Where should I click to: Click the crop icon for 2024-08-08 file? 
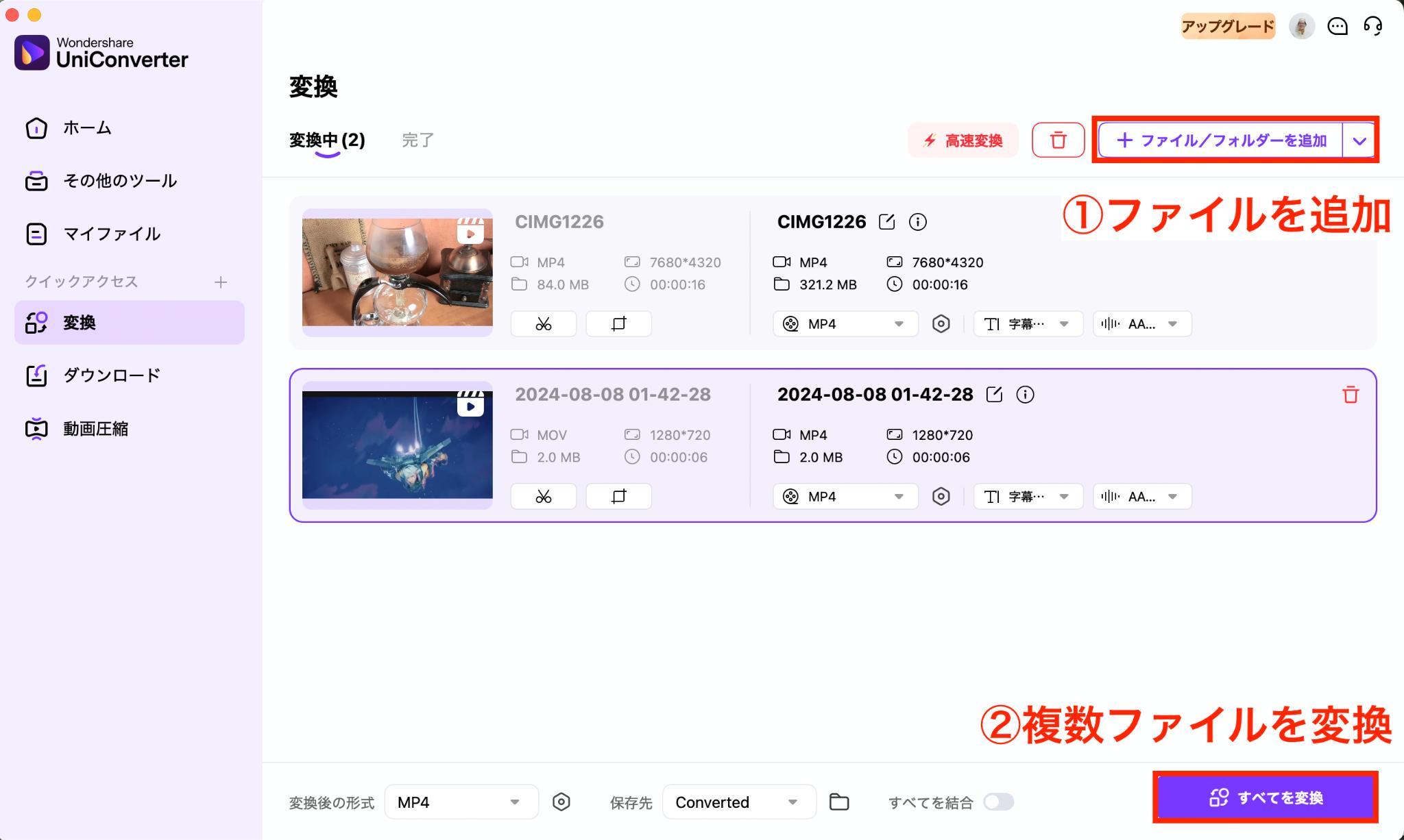619,495
